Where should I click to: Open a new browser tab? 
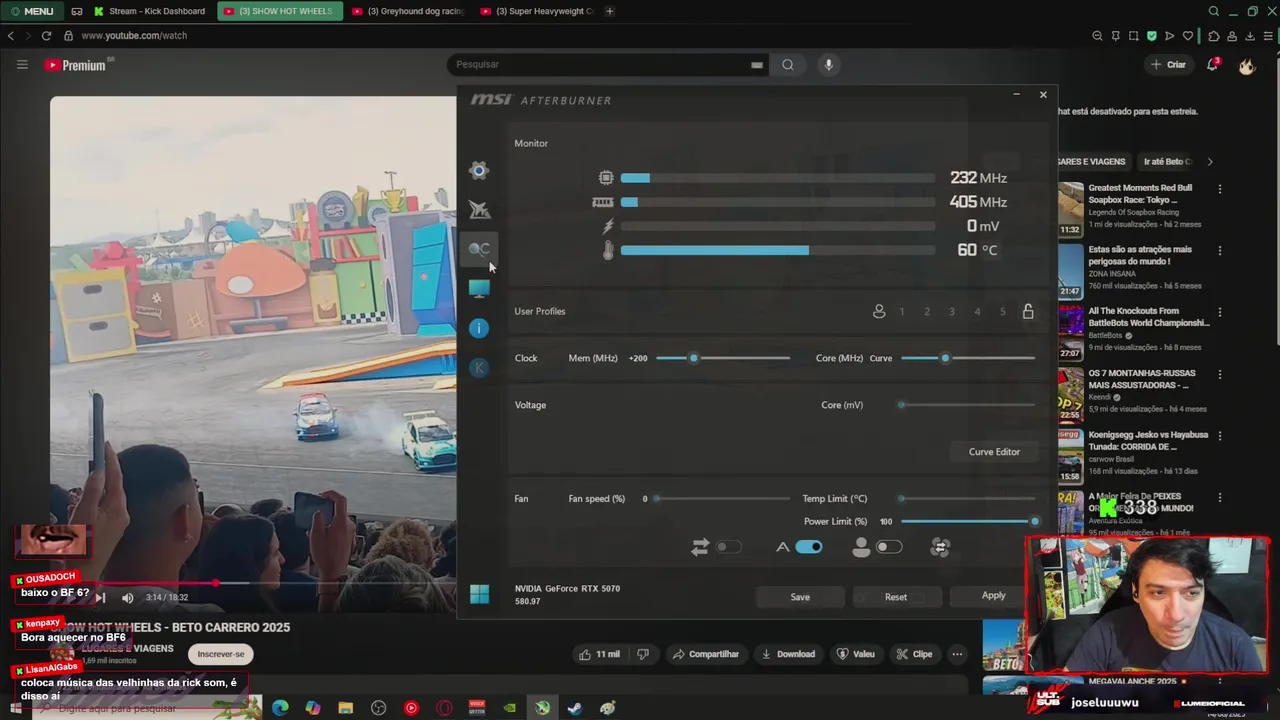tap(610, 11)
